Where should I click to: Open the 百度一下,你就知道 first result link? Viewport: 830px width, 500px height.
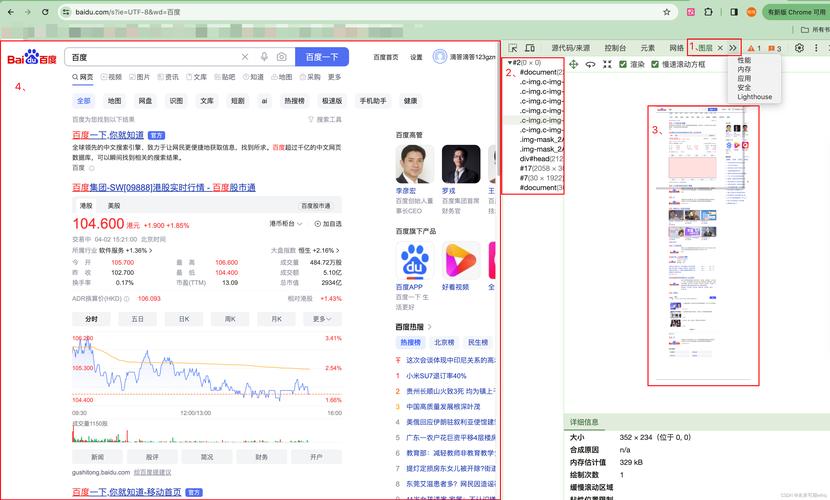click(x=108, y=134)
